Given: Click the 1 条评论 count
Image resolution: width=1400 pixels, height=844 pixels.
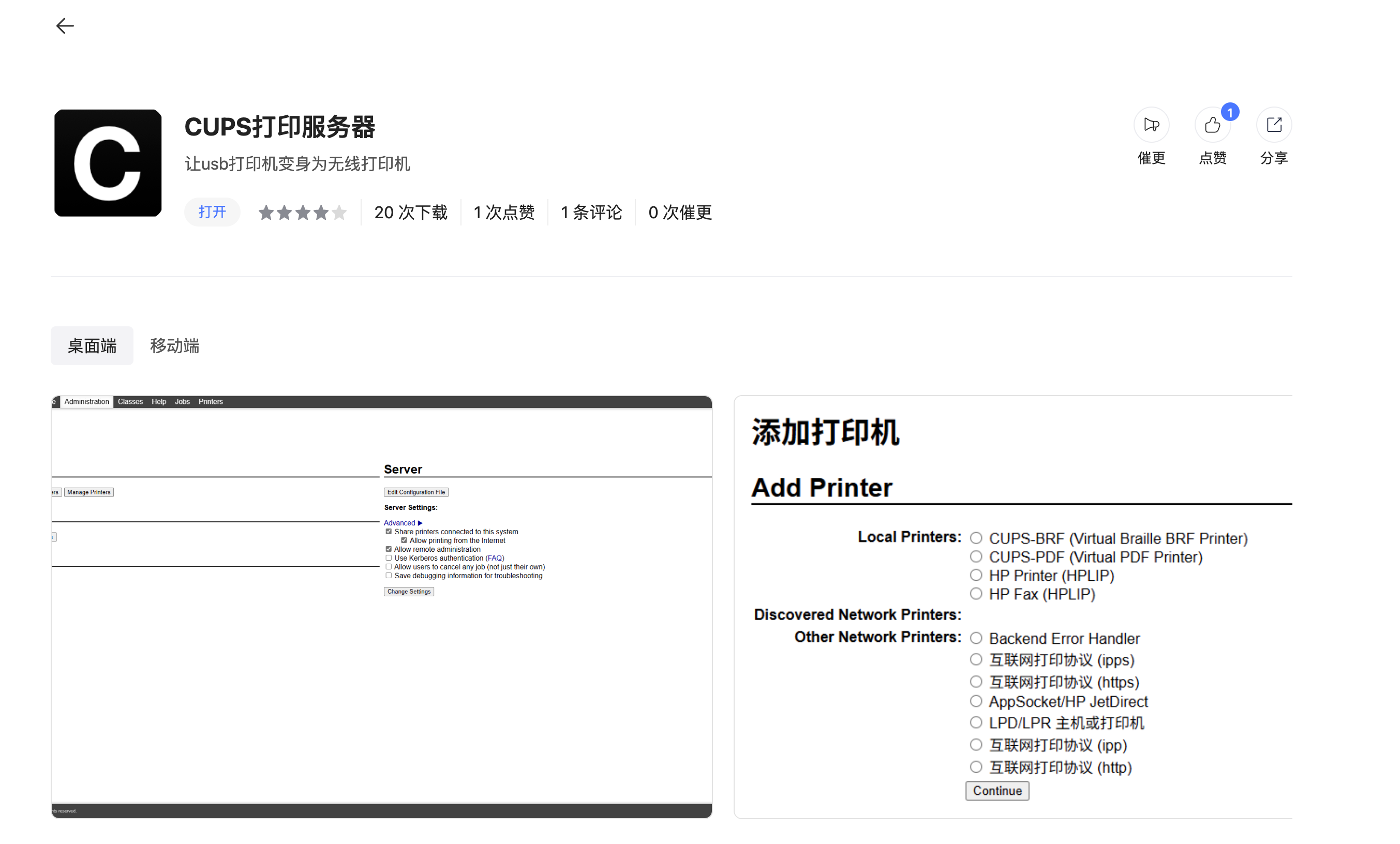Looking at the screenshot, I should point(591,213).
